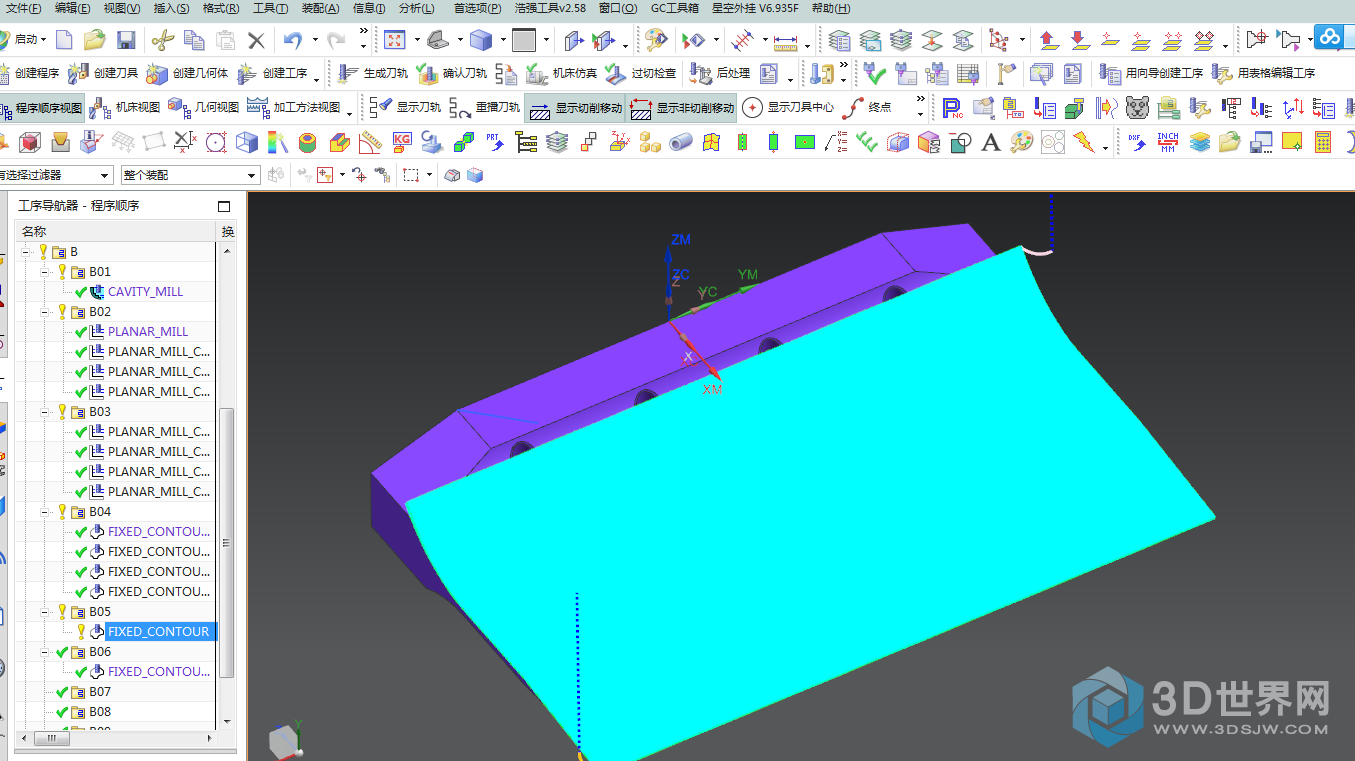1355x761 pixels.
Task: Click the 创建刀具 button
Action: click(x=103, y=74)
